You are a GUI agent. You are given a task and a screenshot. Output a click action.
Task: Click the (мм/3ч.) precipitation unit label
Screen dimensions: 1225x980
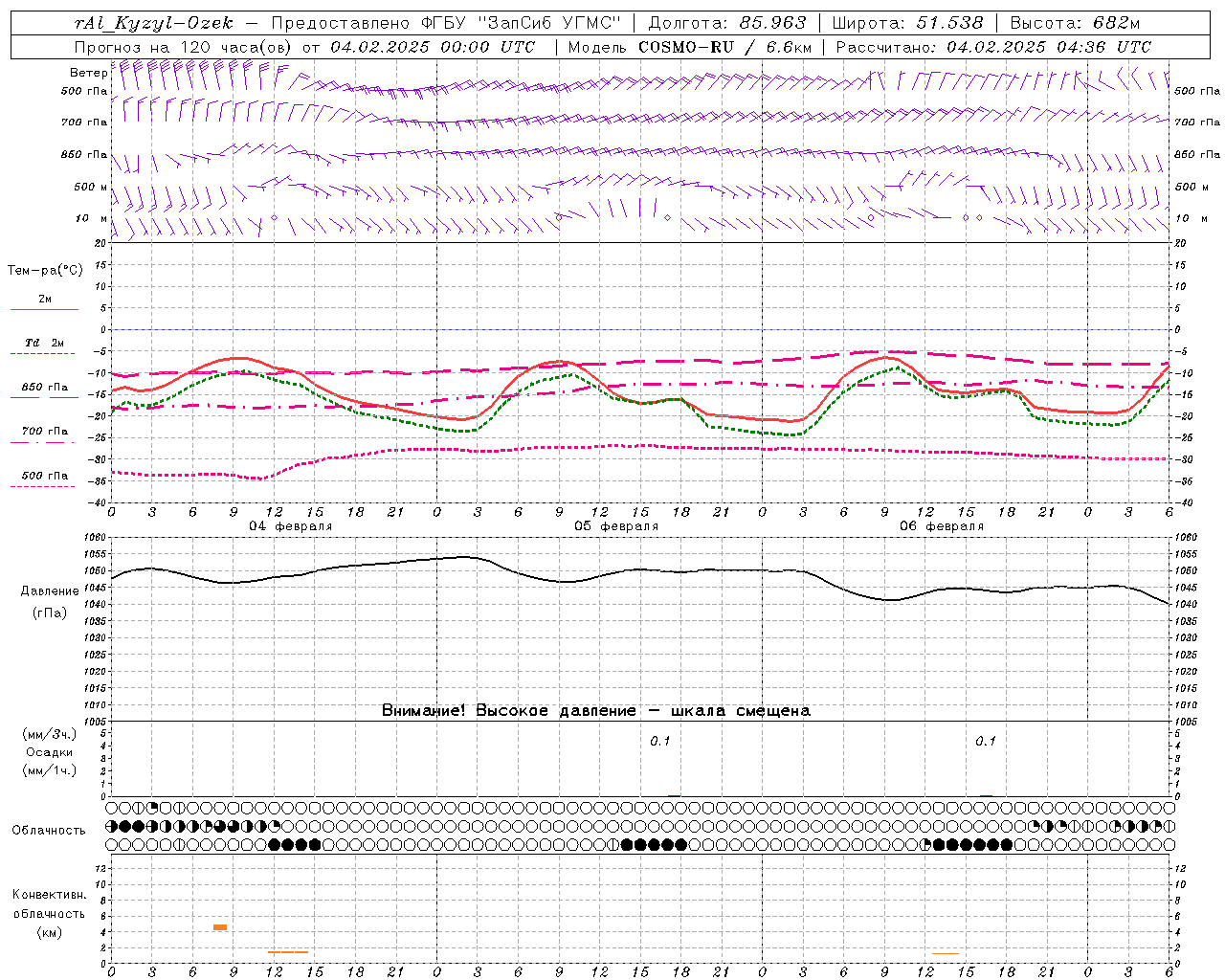click(x=50, y=734)
